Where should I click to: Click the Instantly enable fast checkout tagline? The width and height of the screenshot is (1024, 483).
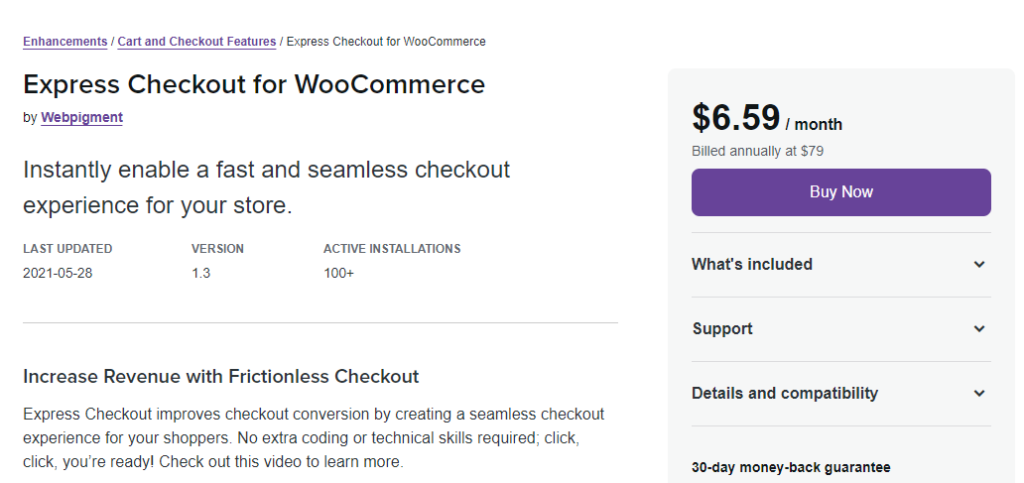(266, 187)
